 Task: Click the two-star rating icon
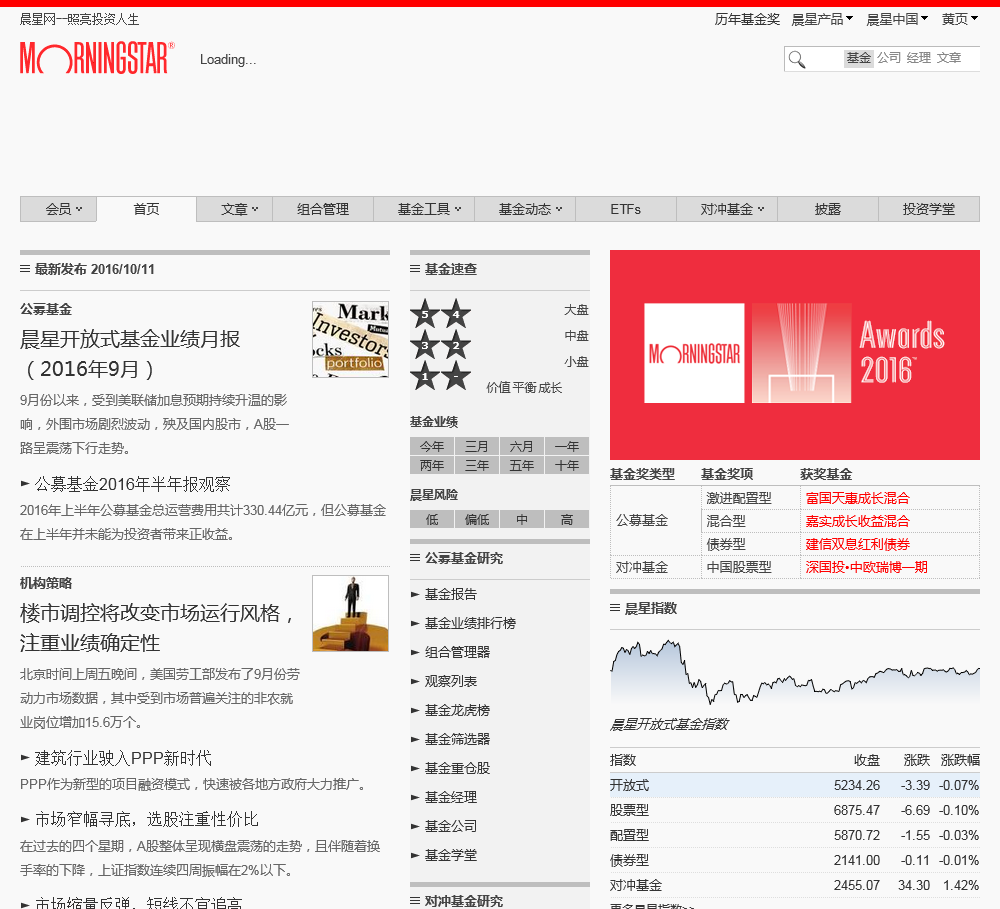coord(456,345)
